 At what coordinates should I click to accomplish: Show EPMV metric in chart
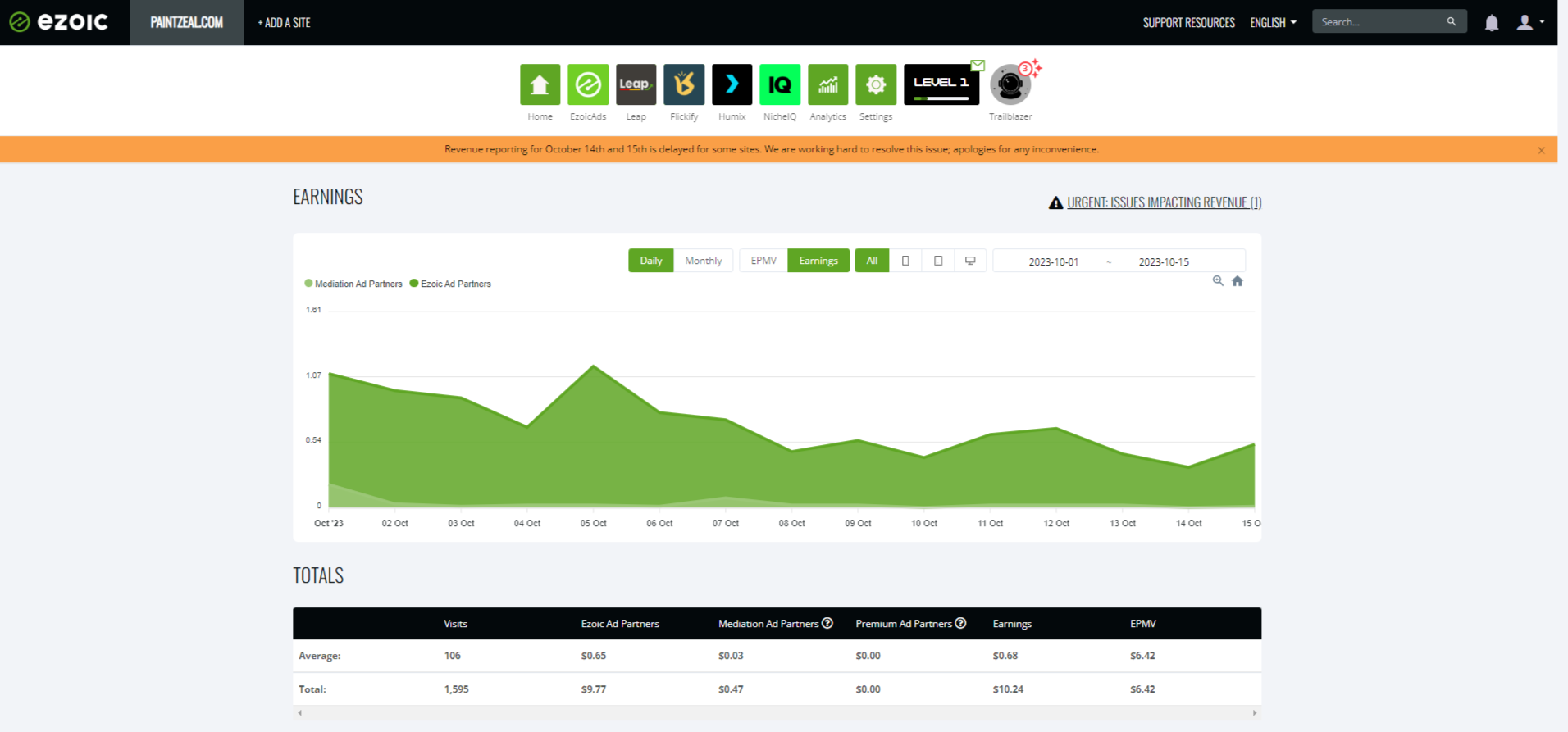763,261
